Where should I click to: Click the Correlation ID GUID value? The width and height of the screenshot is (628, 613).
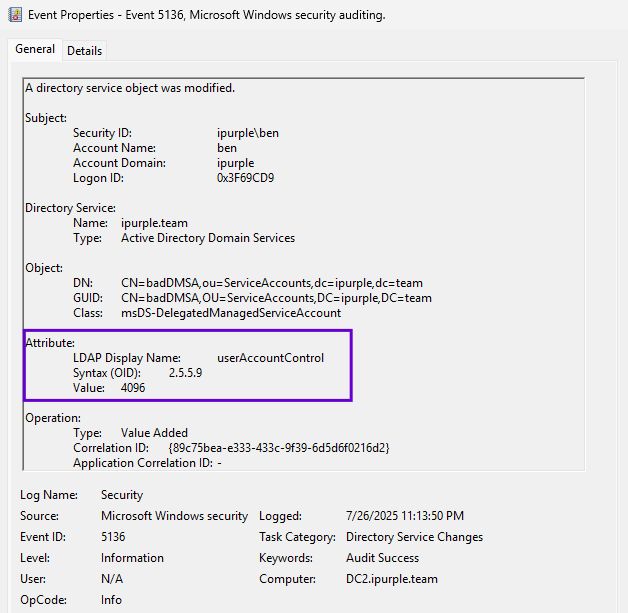click(279, 448)
